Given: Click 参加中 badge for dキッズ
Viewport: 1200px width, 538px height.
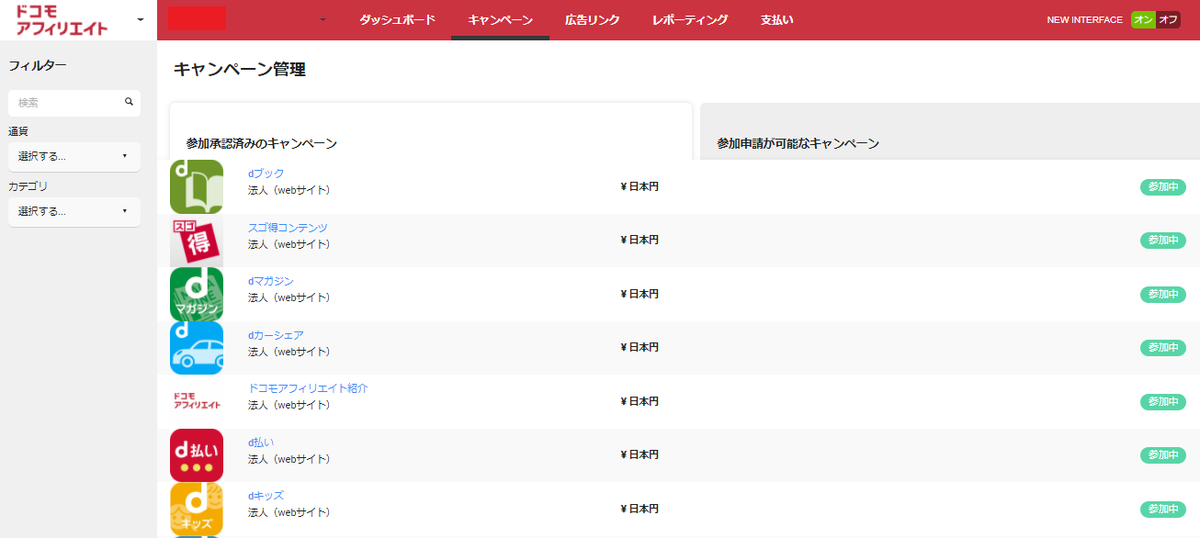Looking at the screenshot, I should pos(1163,509).
